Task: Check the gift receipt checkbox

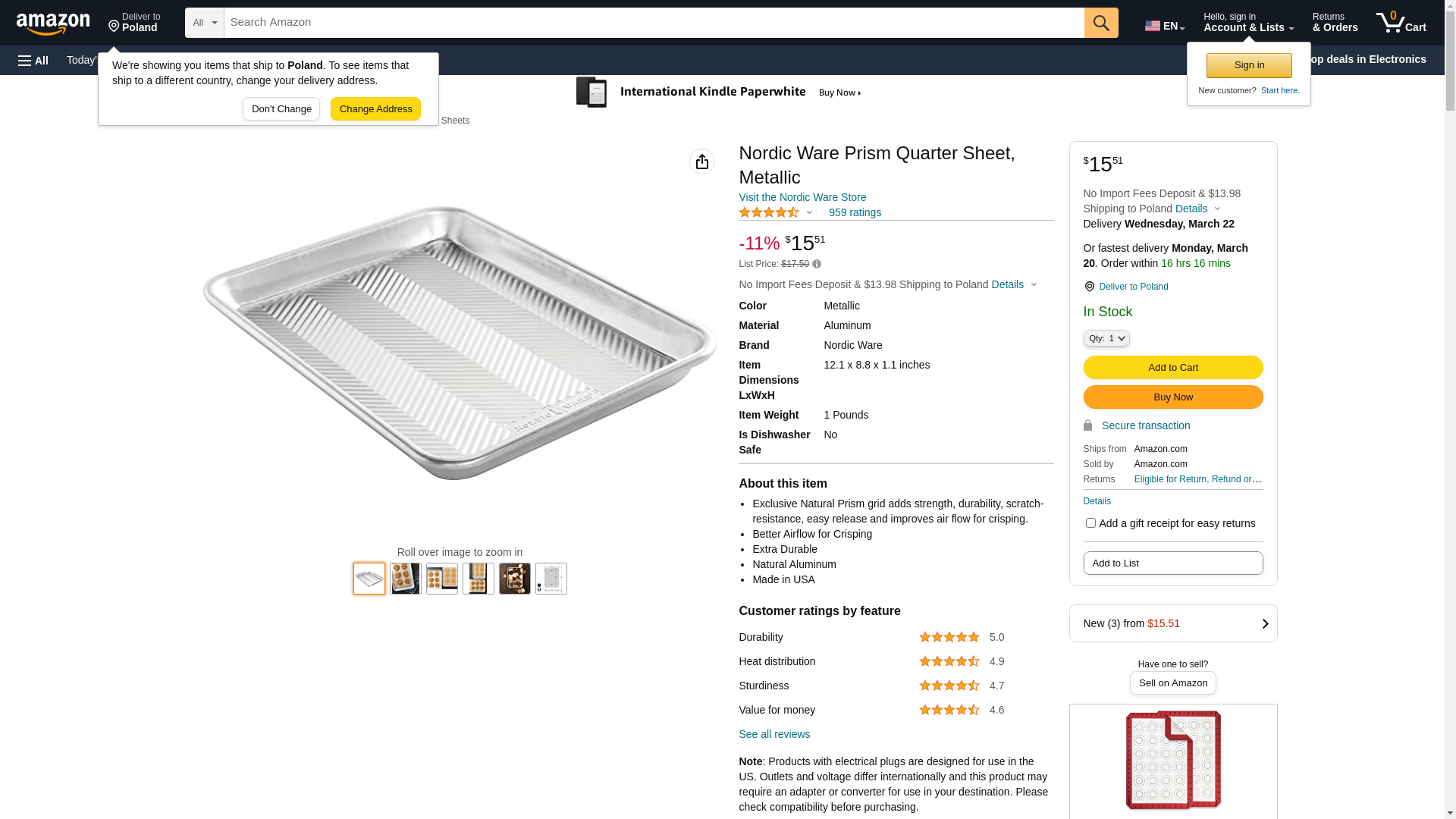Action: (1090, 523)
